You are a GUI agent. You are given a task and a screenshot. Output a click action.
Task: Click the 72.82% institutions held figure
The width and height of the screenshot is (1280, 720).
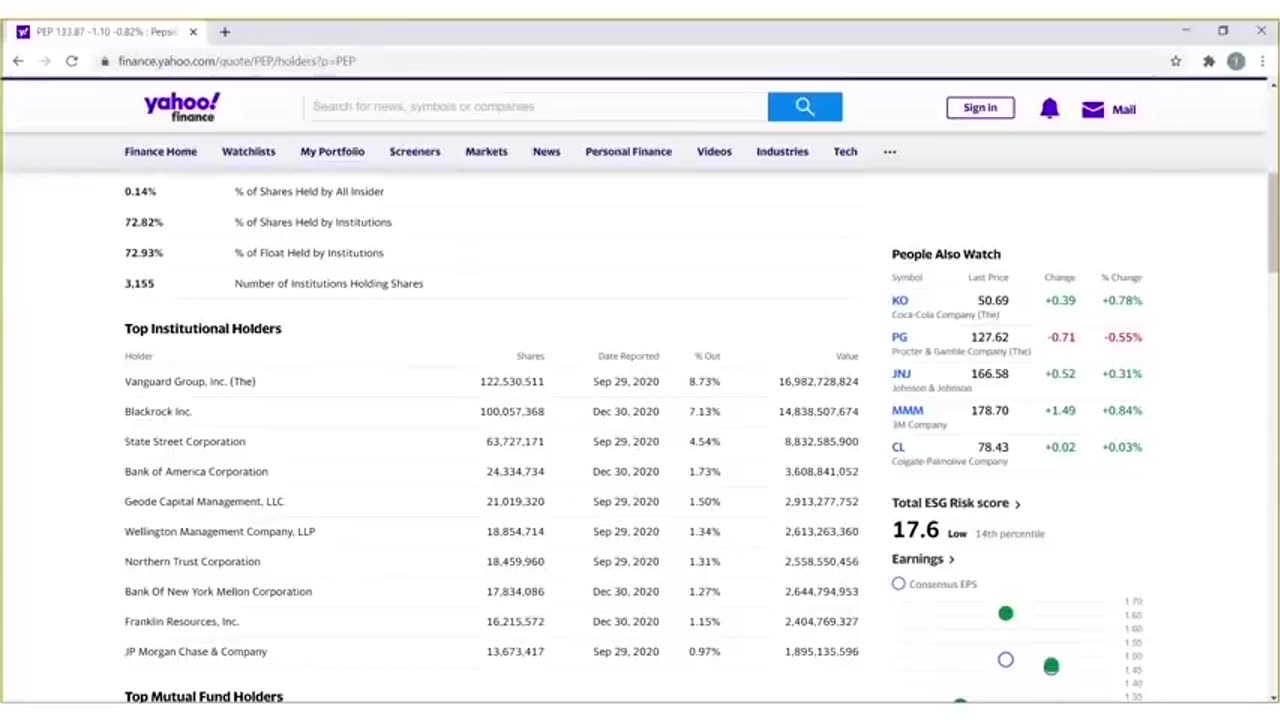pos(144,222)
